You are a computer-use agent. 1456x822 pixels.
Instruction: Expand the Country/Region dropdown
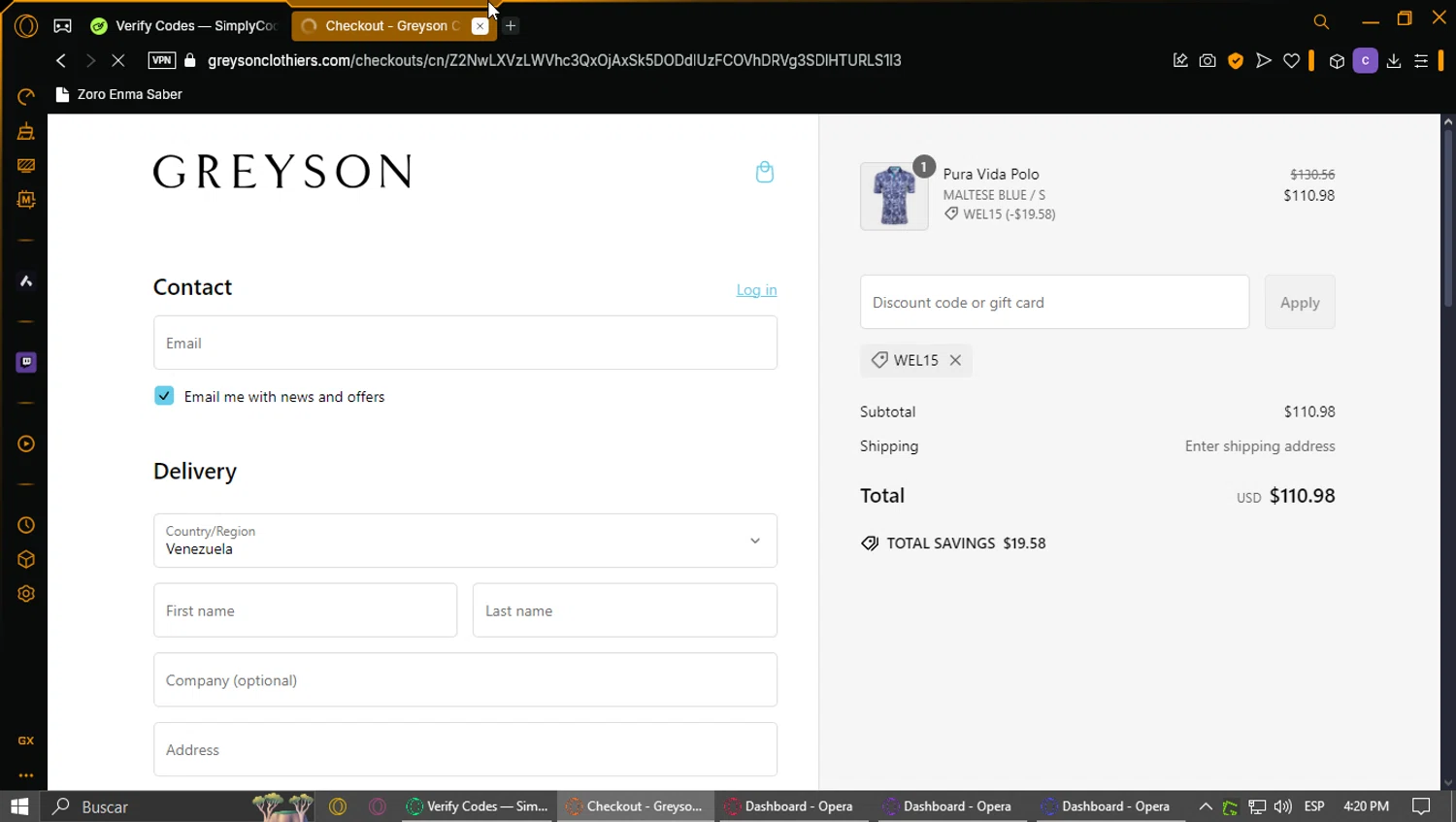pos(465,541)
